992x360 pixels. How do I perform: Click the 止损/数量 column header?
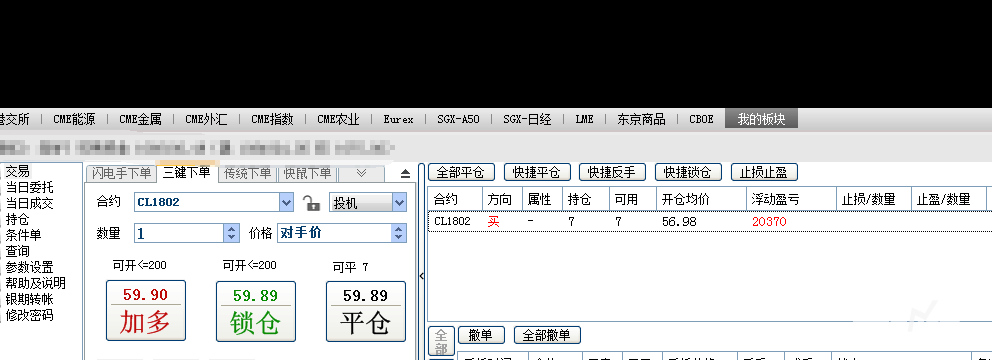(874, 199)
